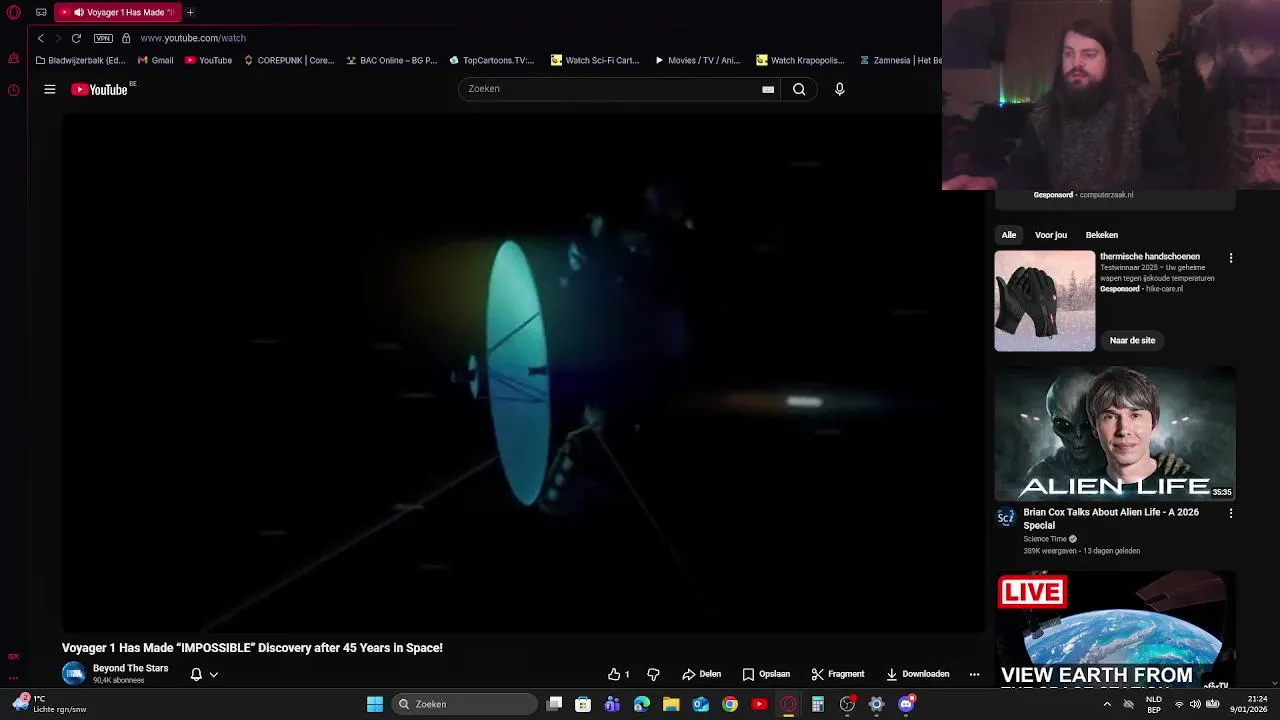1280x720 pixels.
Task: Select the Alle filter chip
Action: click(x=1009, y=235)
